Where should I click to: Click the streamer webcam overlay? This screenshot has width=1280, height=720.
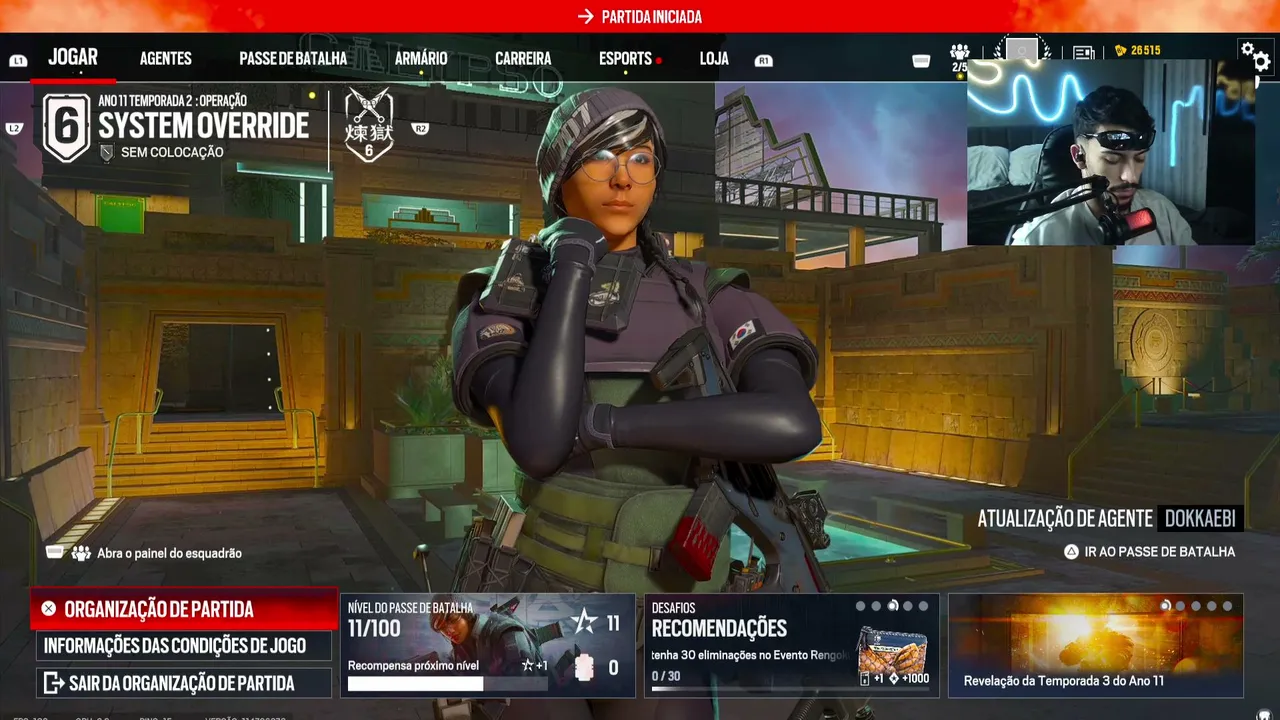pos(1111,153)
